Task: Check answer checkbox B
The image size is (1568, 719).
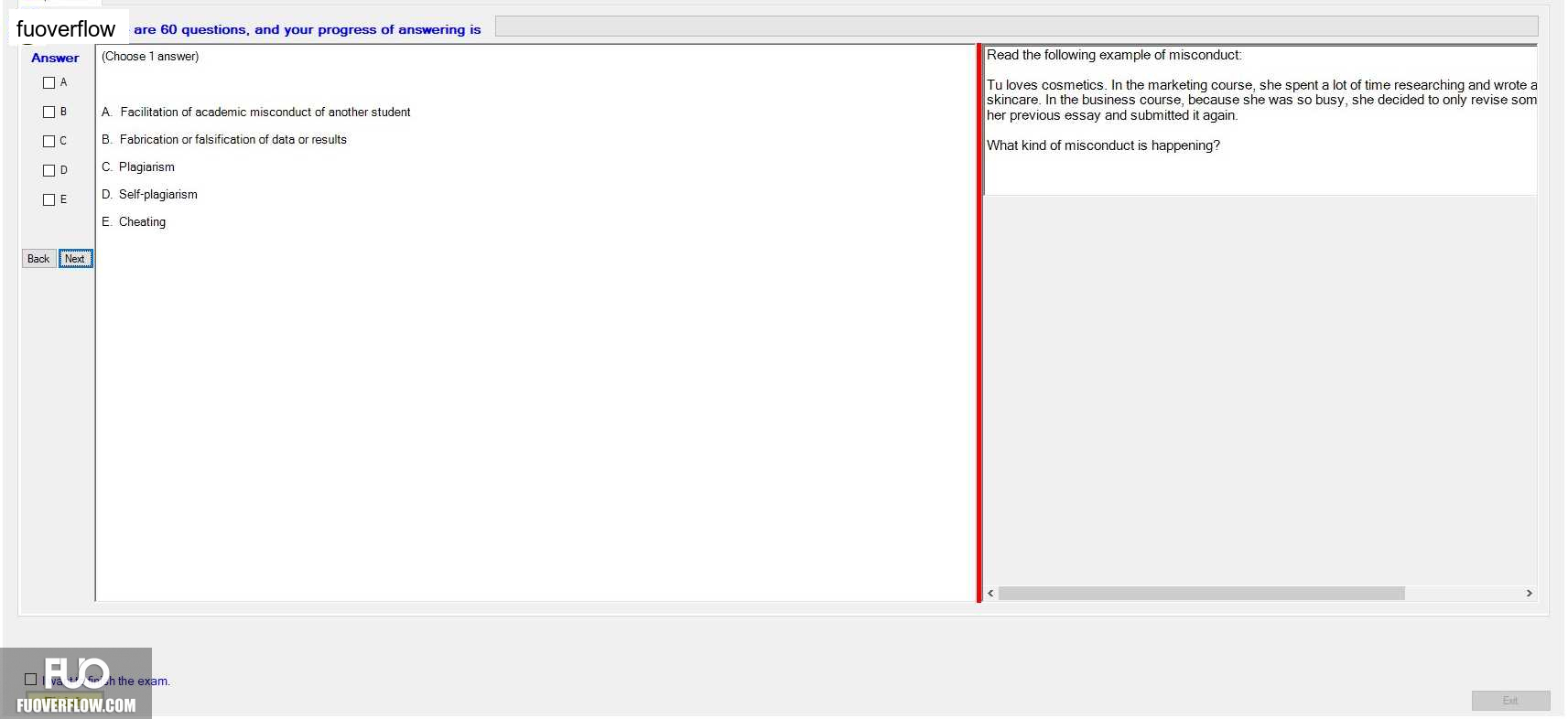Action: (x=49, y=113)
